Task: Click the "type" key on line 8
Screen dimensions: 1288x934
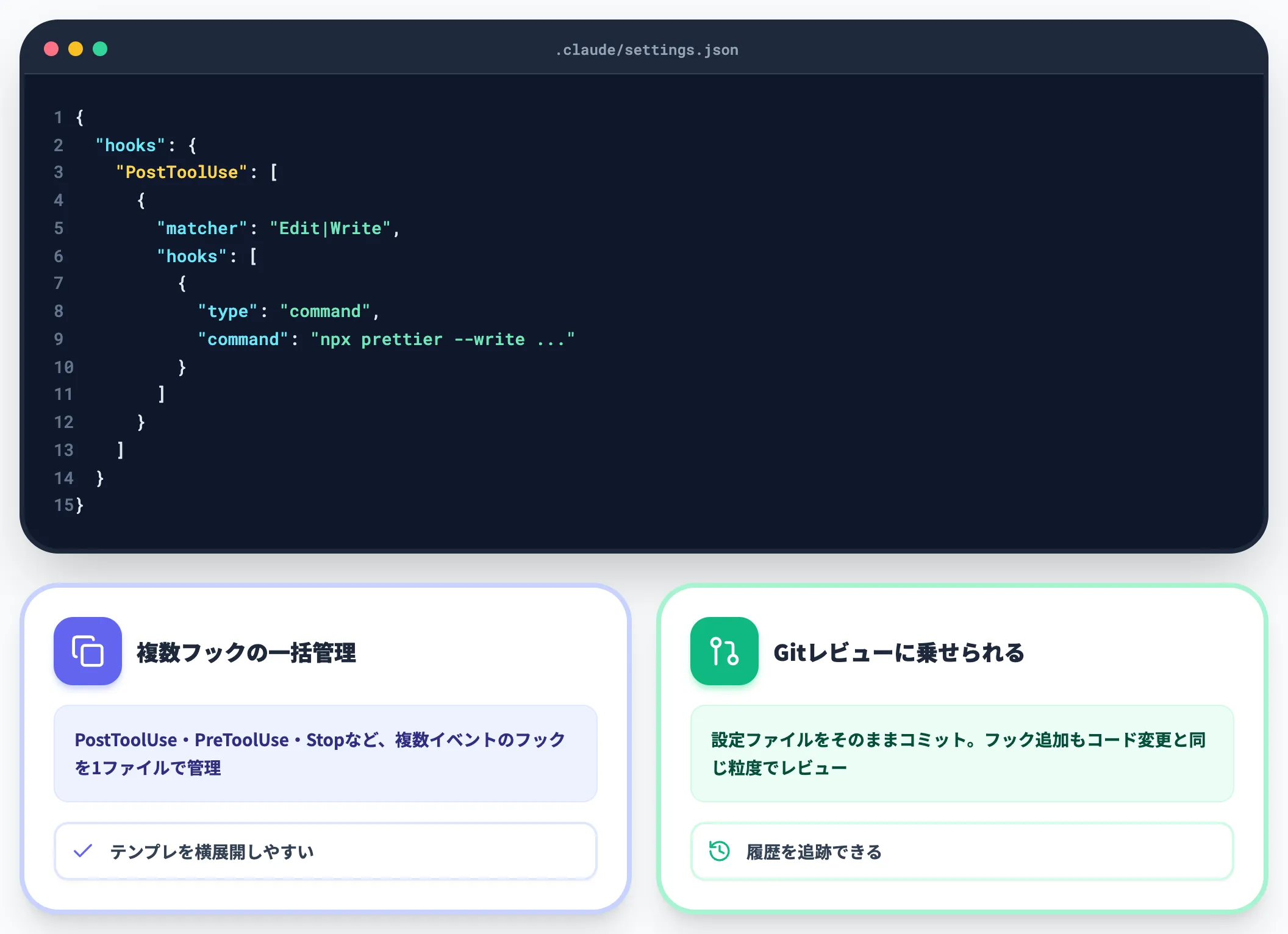Action: (227, 312)
